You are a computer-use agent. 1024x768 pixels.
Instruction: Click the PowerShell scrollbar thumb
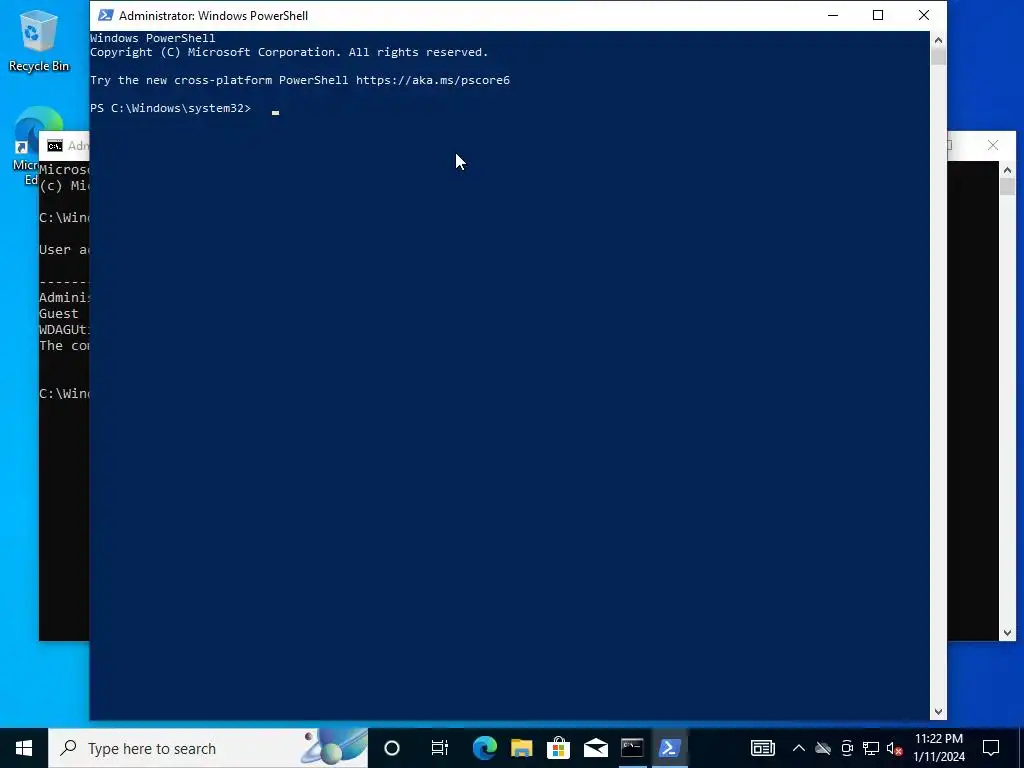tap(938, 56)
